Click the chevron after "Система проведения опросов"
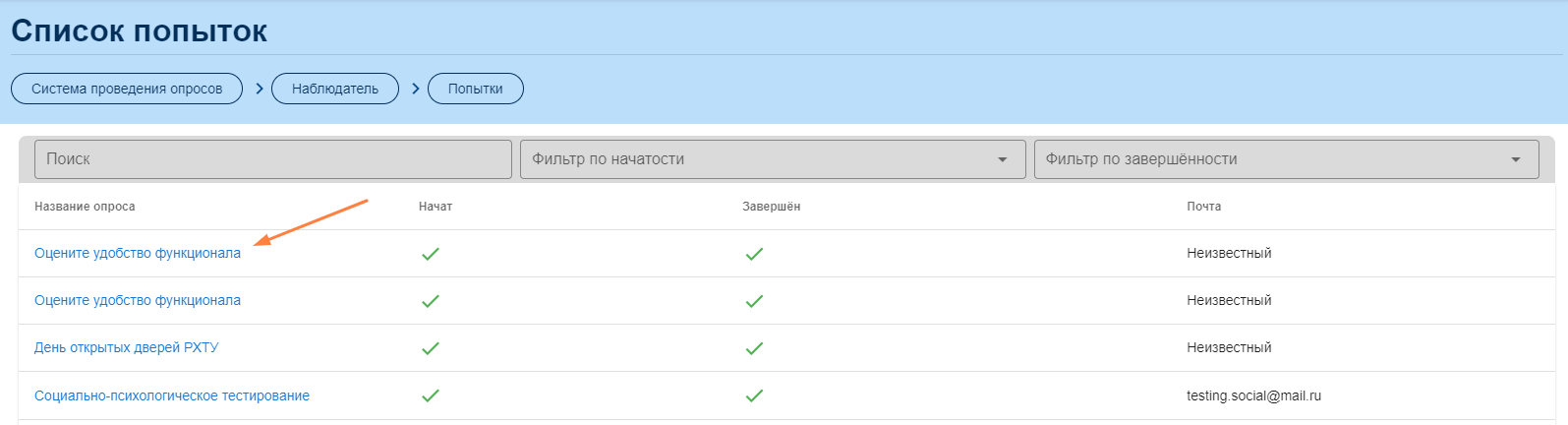The width and height of the screenshot is (1568, 425). click(259, 89)
